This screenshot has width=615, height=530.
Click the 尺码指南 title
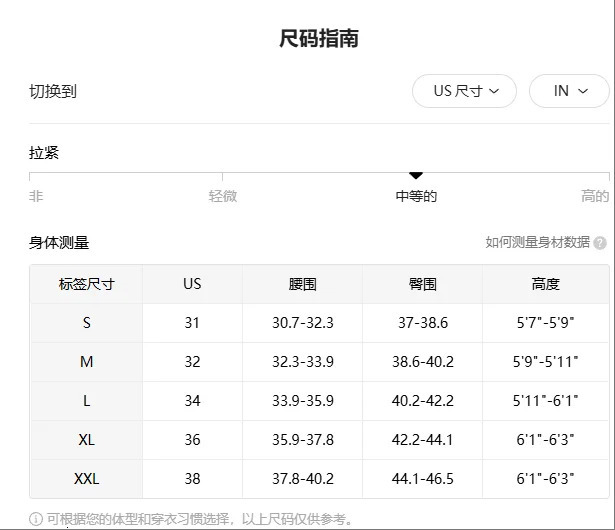pos(318,39)
